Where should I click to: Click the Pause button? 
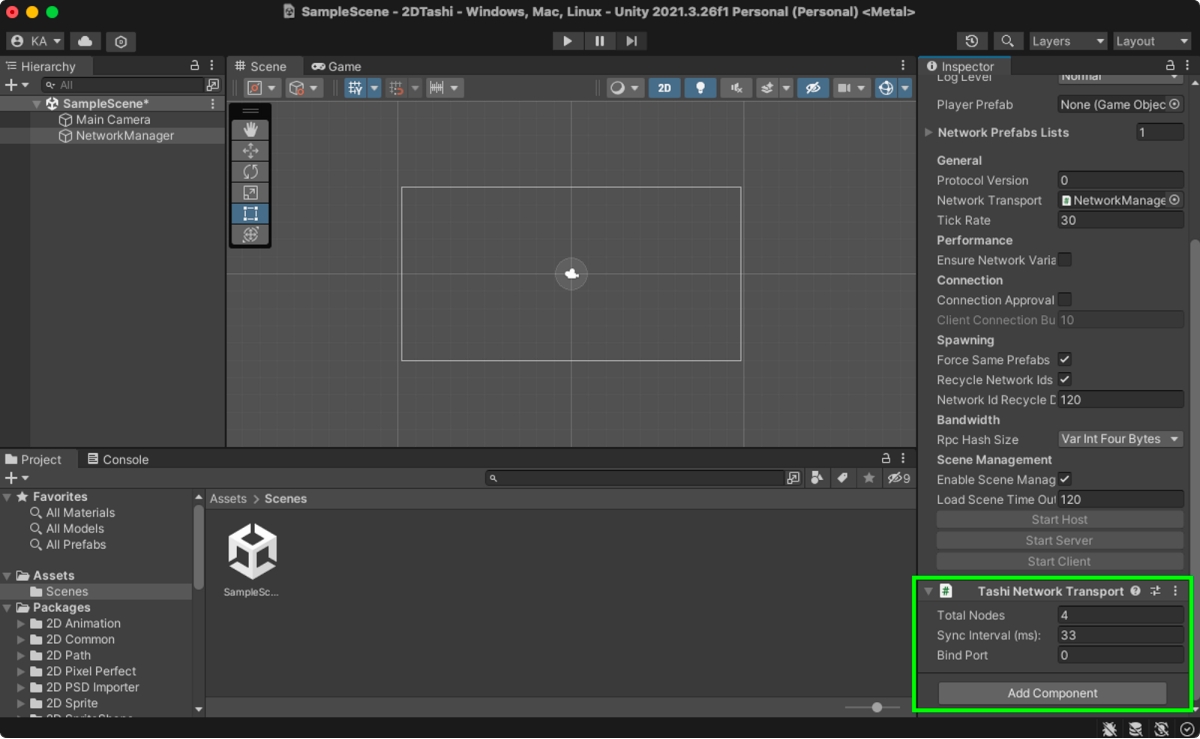pos(599,41)
